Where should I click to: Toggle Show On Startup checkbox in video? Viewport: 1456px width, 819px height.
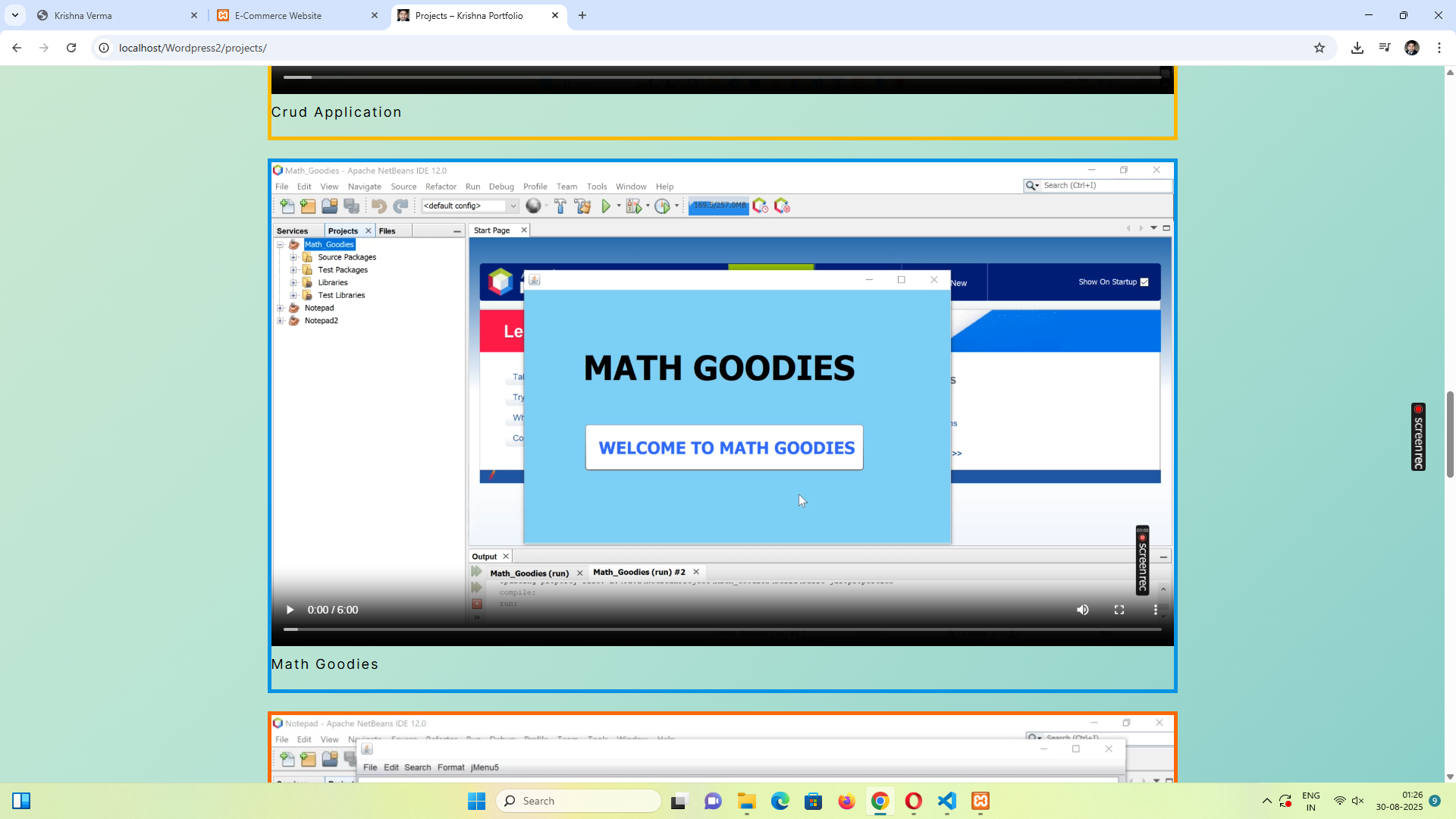(x=1144, y=282)
